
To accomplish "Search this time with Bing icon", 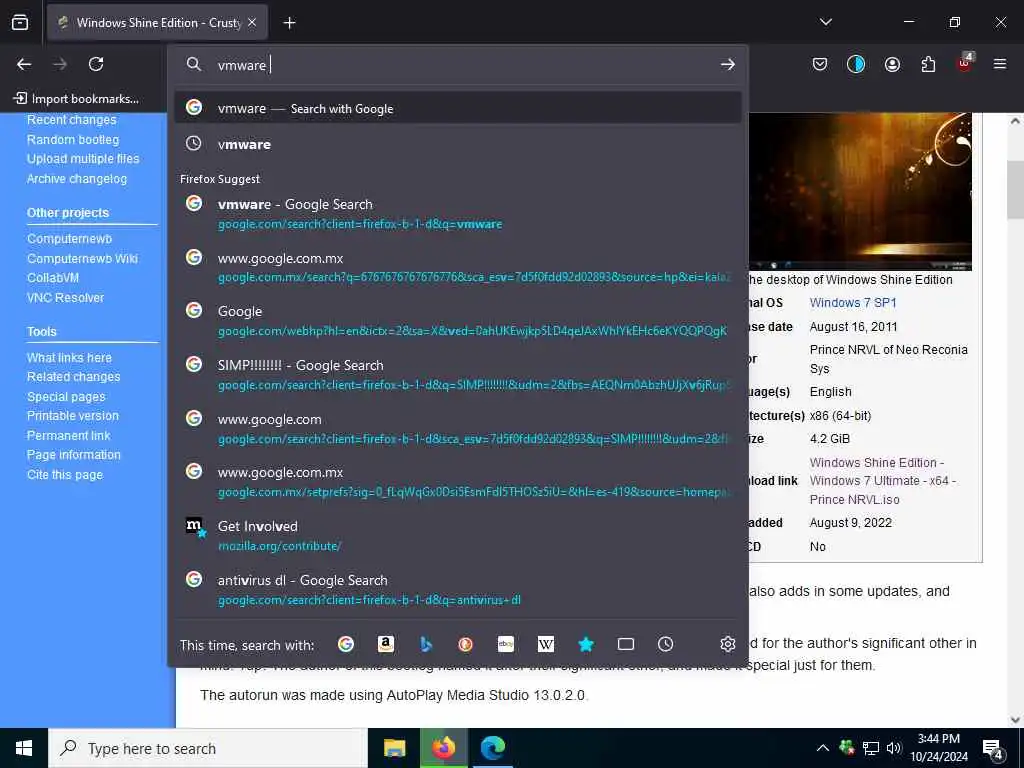I will coord(426,644).
